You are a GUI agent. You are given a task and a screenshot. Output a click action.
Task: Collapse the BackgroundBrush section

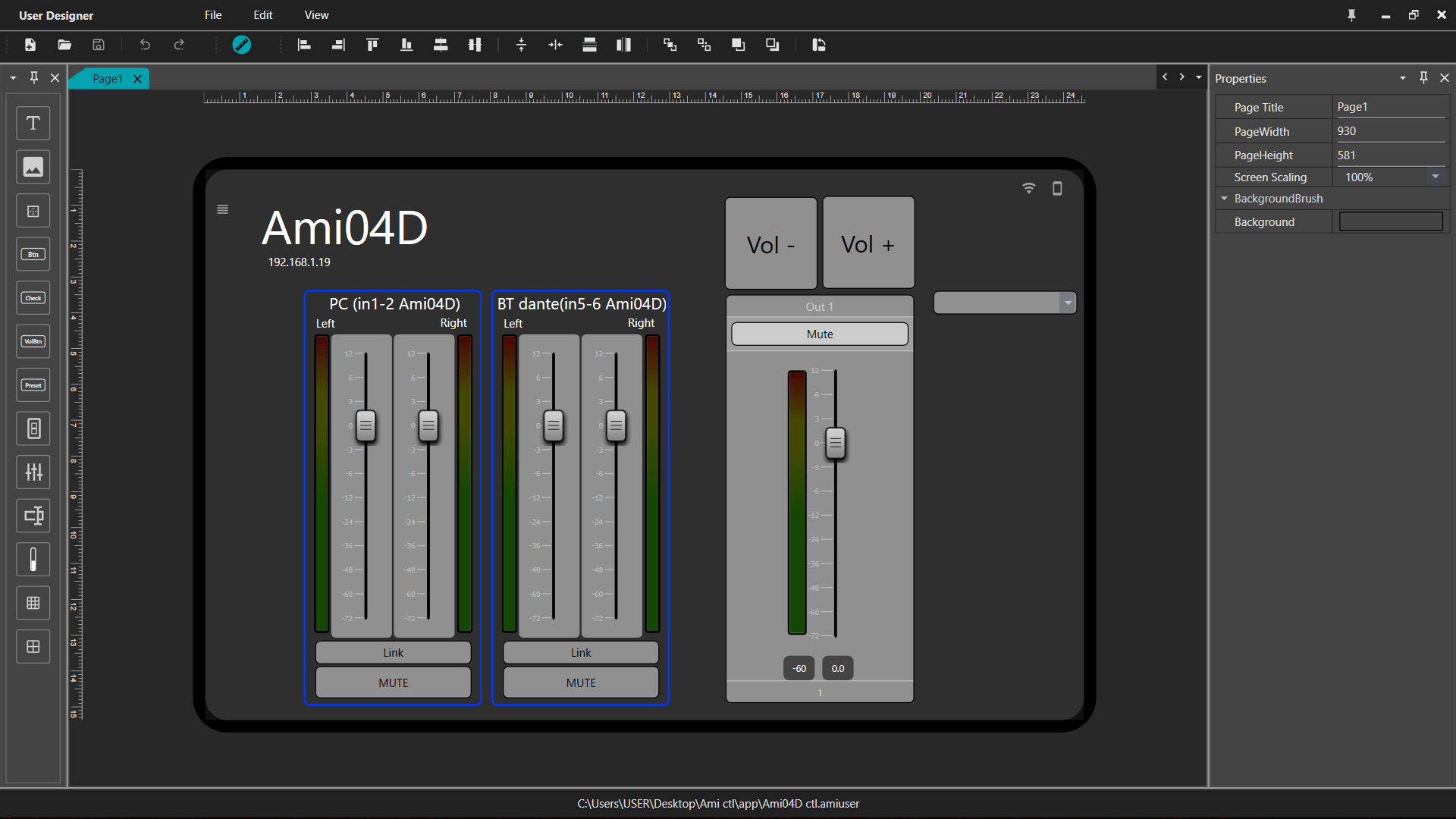tap(1224, 199)
